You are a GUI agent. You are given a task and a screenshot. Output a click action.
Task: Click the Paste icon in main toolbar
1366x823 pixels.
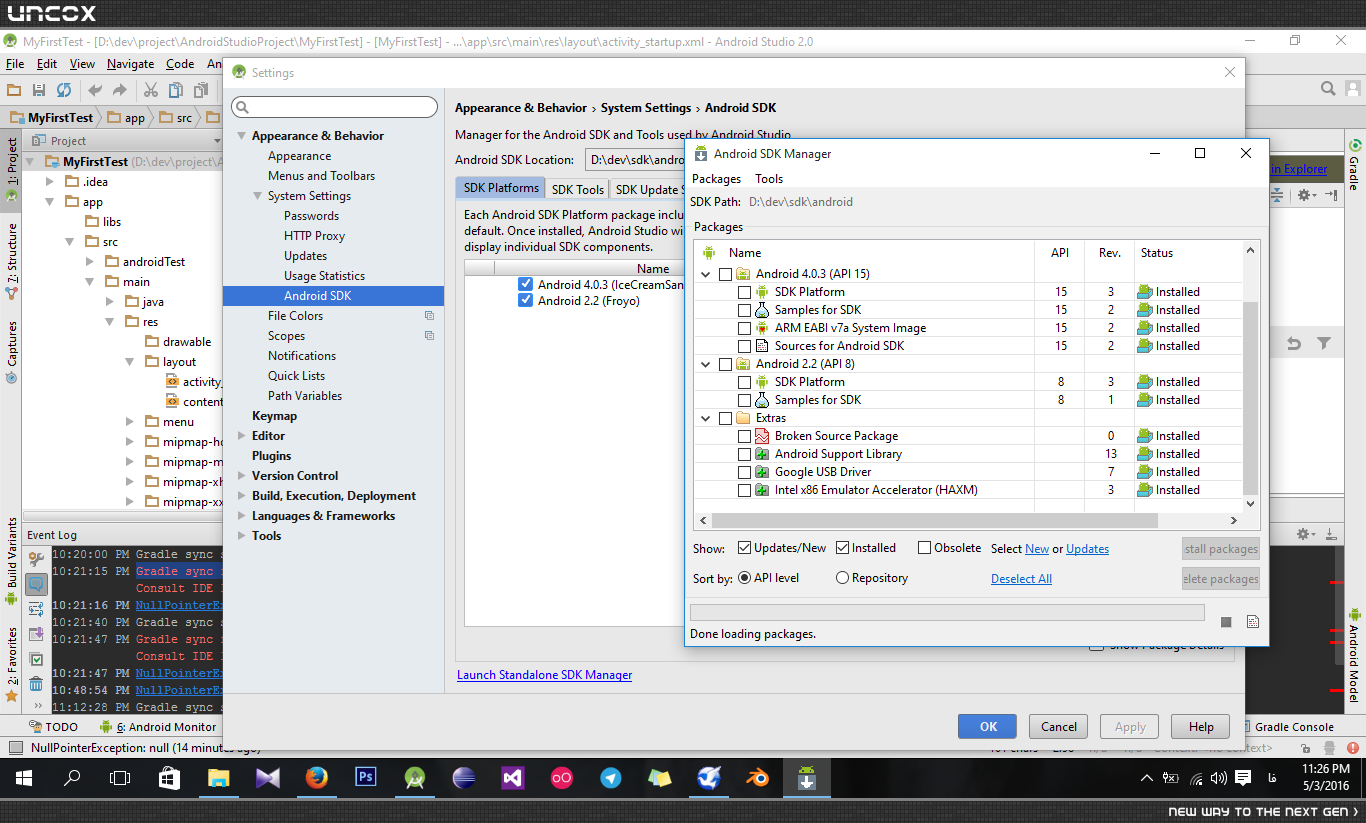pos(200,90)
